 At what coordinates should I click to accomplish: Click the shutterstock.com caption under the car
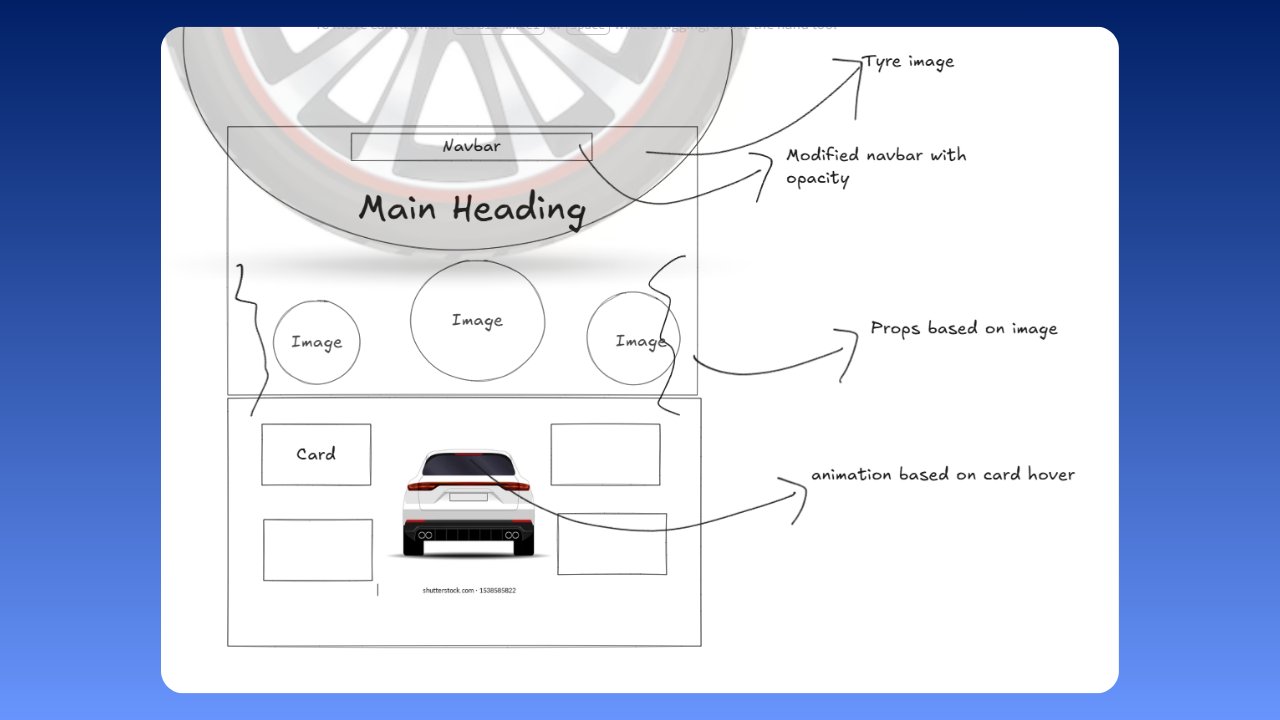pos(469,591)
